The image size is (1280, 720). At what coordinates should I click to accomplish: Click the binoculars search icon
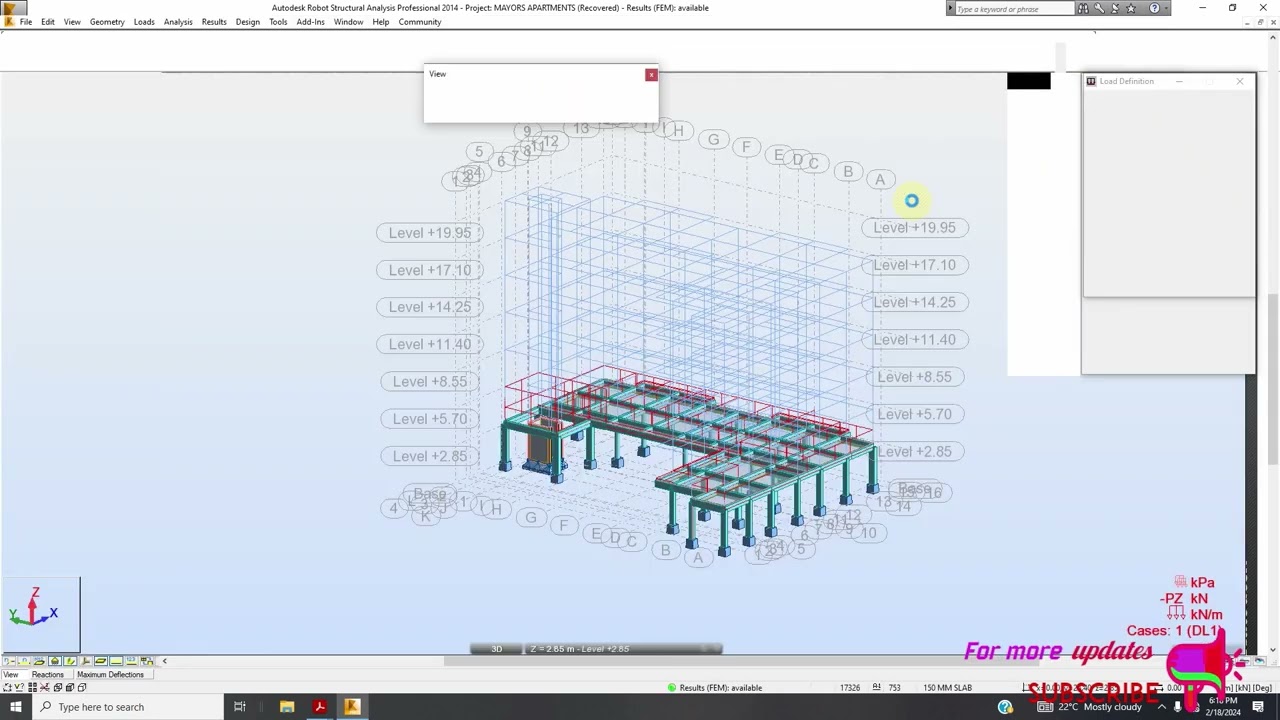click(x=1083, y=9)
